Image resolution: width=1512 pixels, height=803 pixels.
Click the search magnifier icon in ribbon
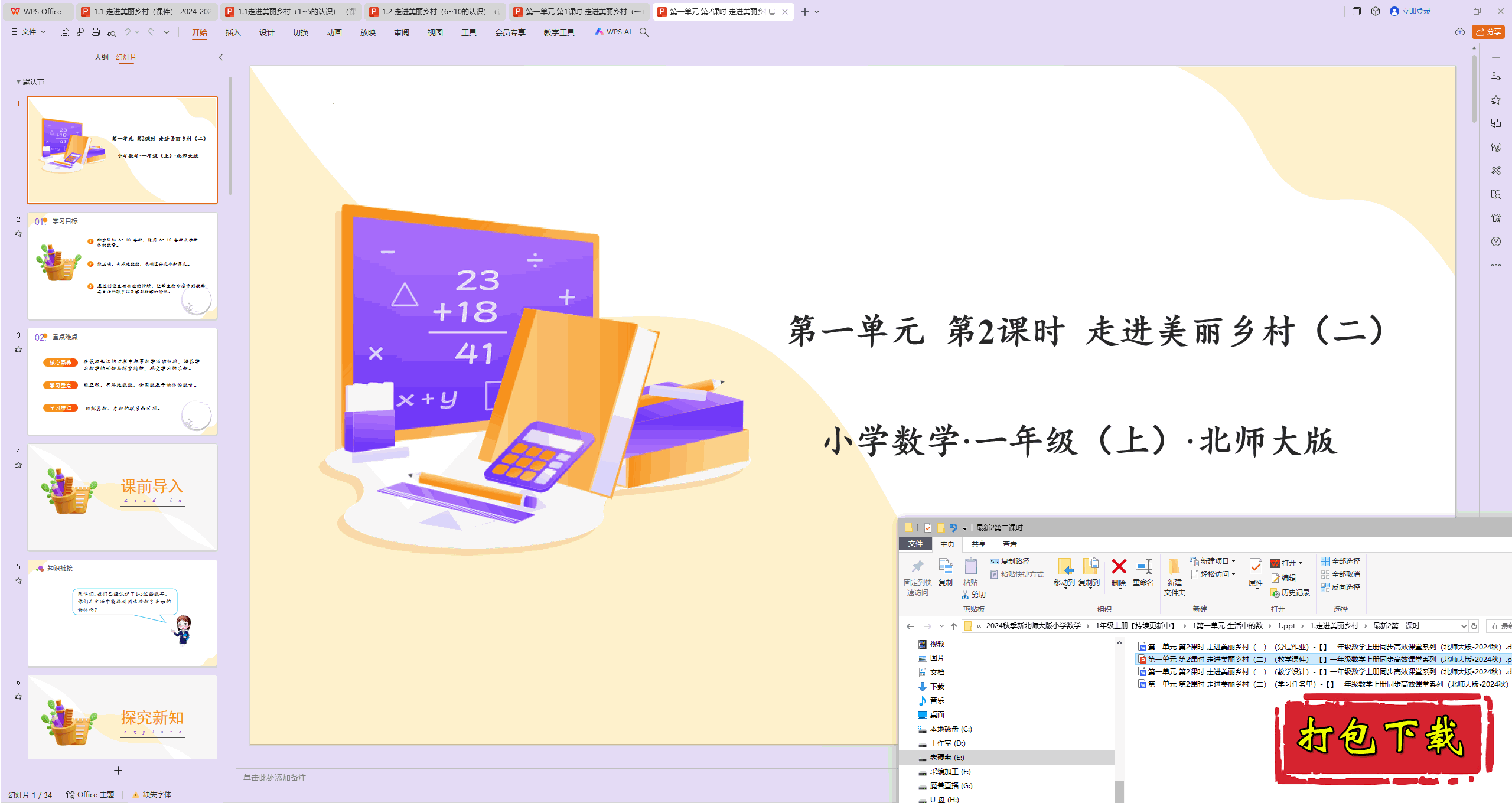(644, 32)
